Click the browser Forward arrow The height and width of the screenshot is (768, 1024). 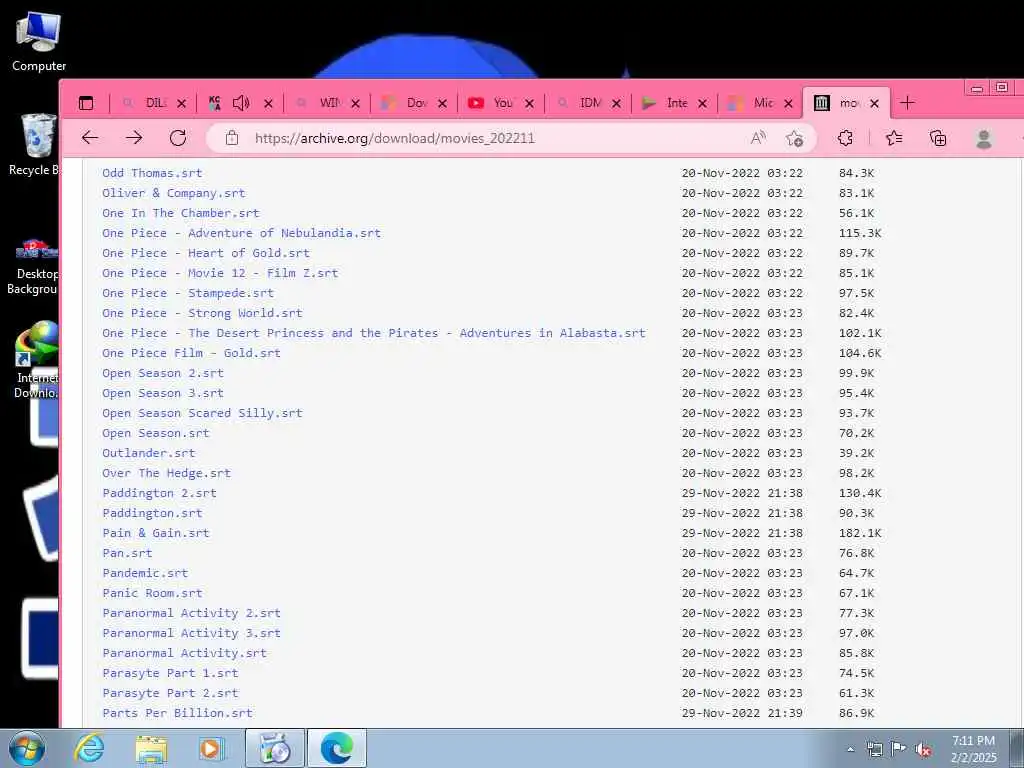tap(135, 138)
